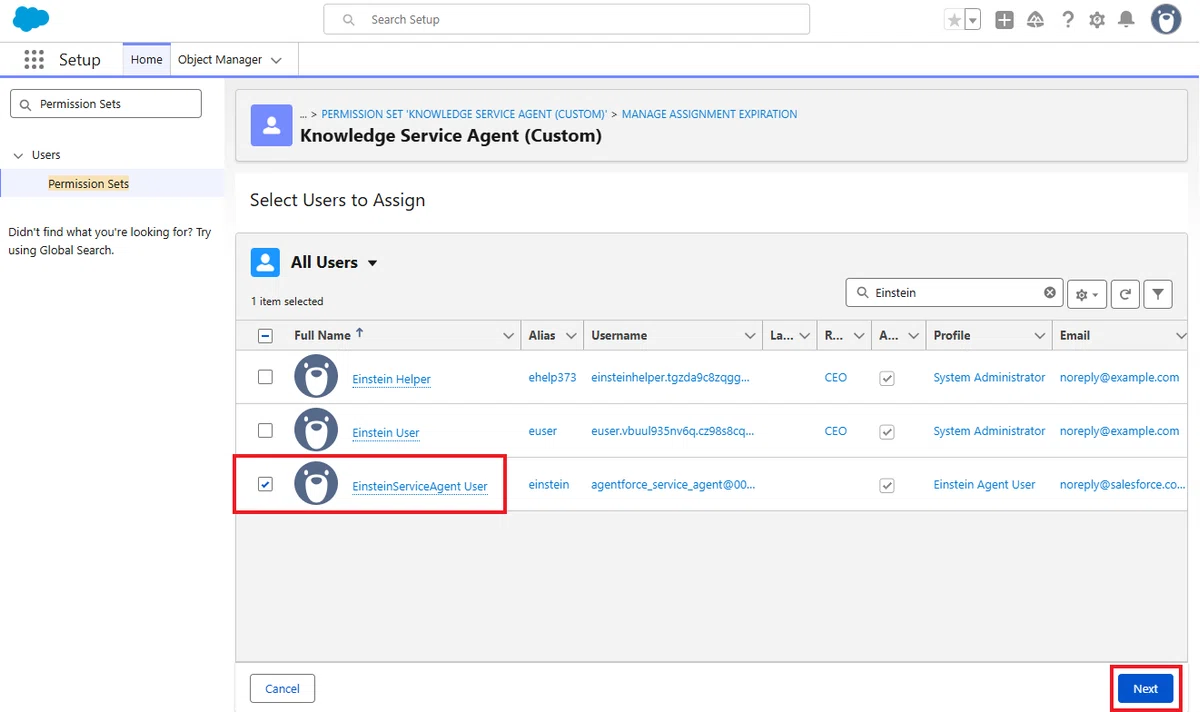Screen dimensions: 1200x712
Task: Open the All Users list view dropdown
Action: pos(373,263)
